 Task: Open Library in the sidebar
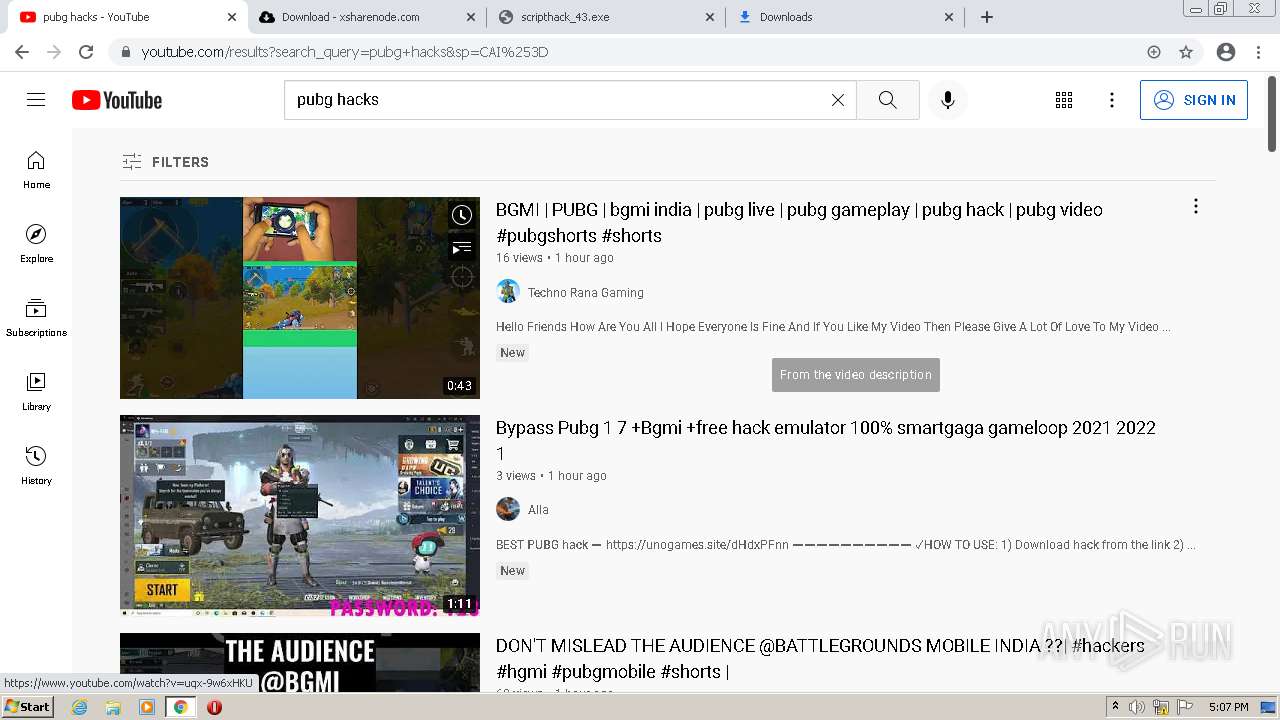[36, 392]
